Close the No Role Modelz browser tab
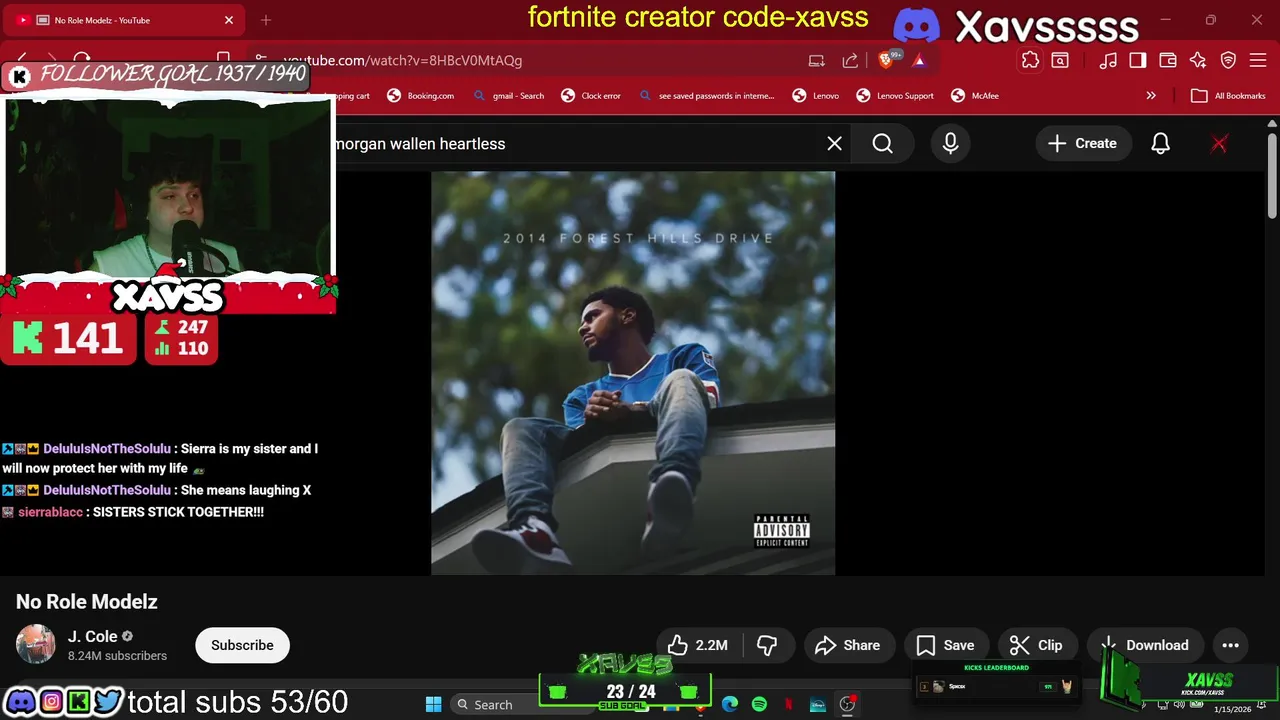This screenshot has height=720, width=1280. [229, 20]
